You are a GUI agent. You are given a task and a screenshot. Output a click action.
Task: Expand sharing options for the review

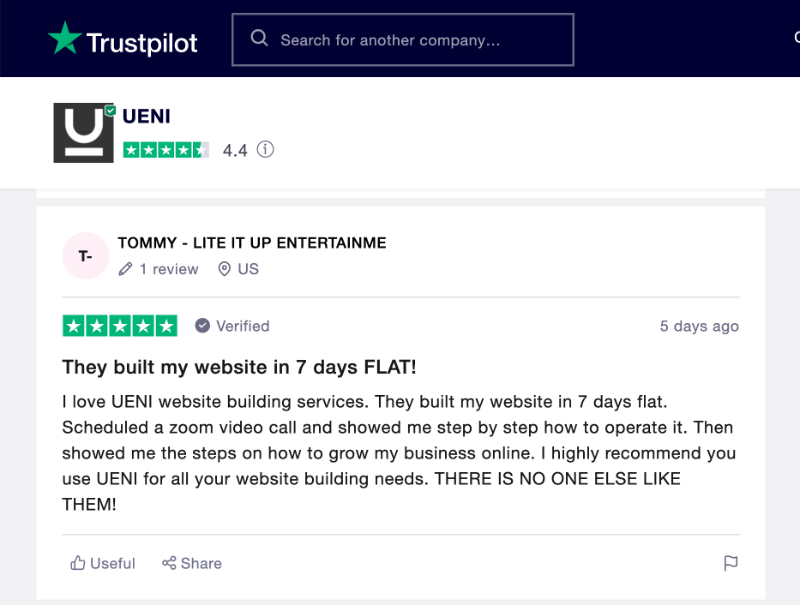click(x=191, y=563)
